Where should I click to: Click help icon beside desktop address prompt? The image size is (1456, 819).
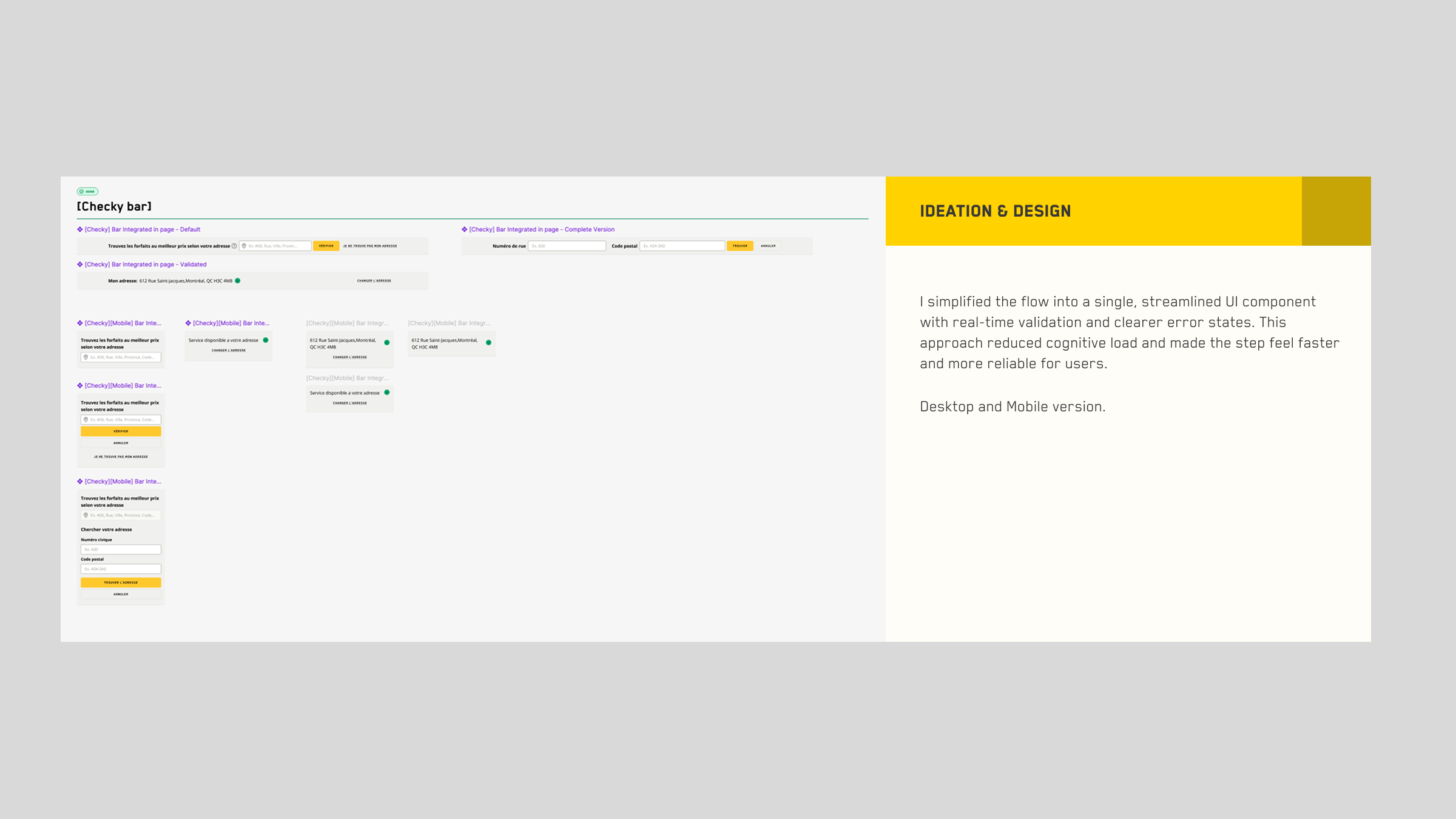[234, 246]
